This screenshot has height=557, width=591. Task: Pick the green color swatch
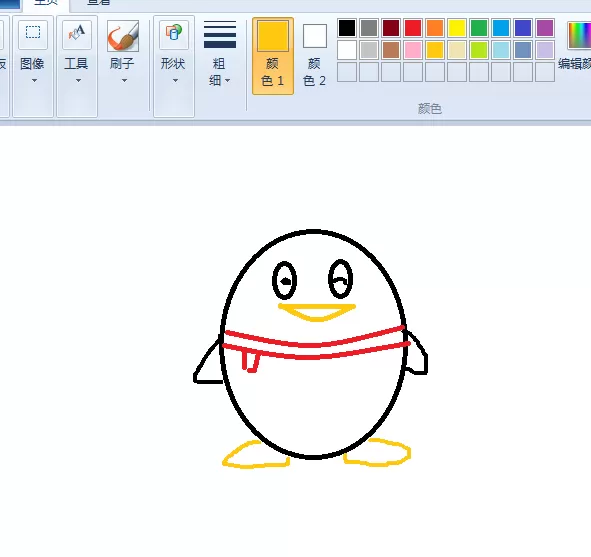tap(479, 28)
